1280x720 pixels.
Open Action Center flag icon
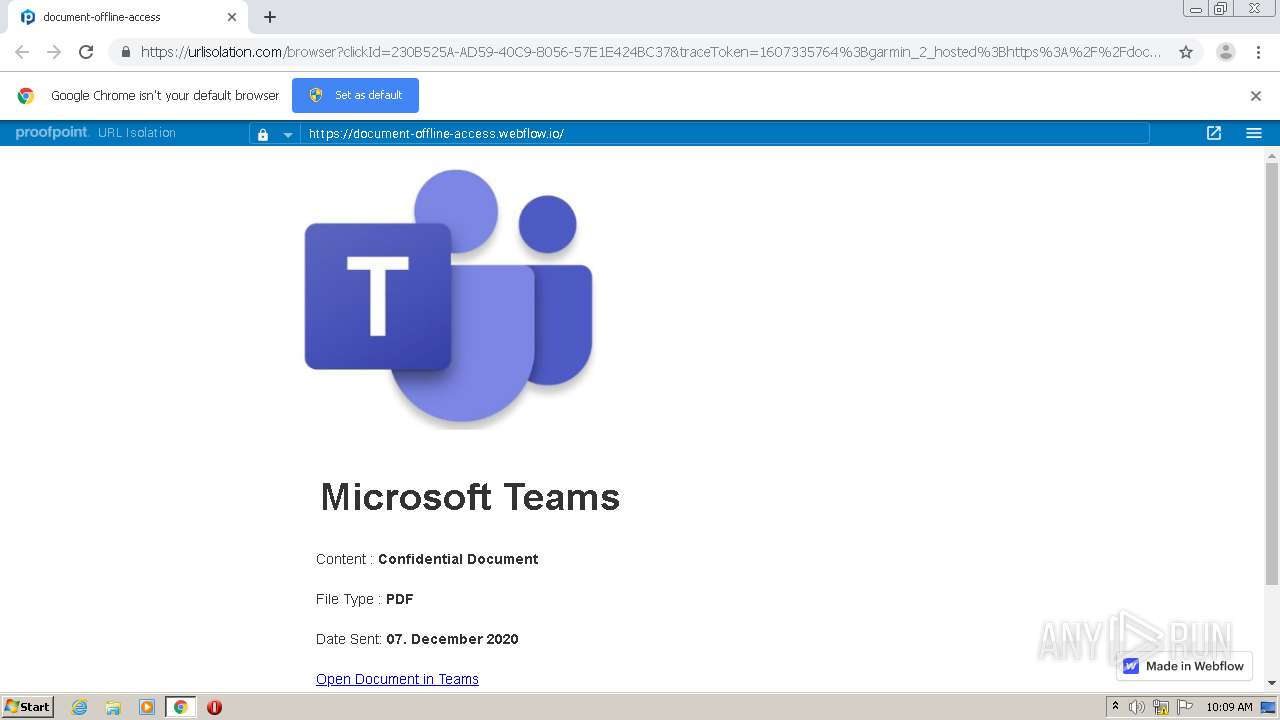tap(1185, 707)
